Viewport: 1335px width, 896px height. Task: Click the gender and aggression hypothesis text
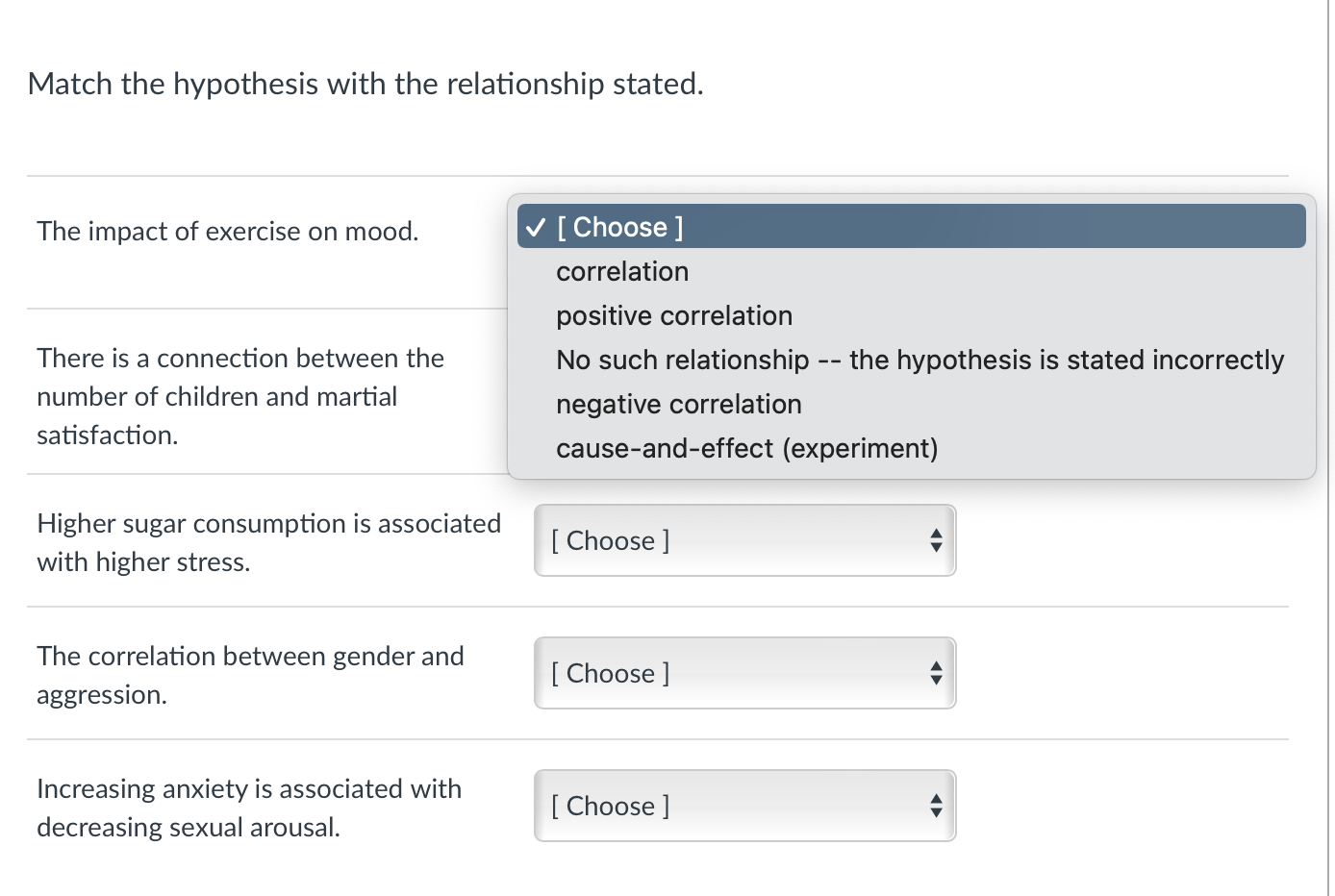(x=250, y=675)
